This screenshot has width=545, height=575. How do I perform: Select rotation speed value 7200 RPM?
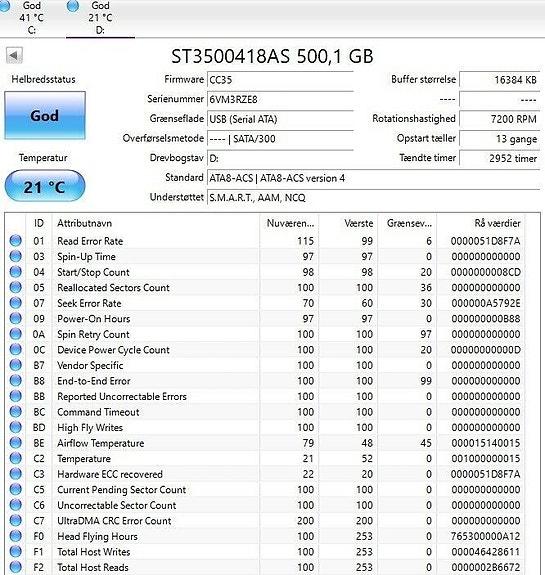500,119
